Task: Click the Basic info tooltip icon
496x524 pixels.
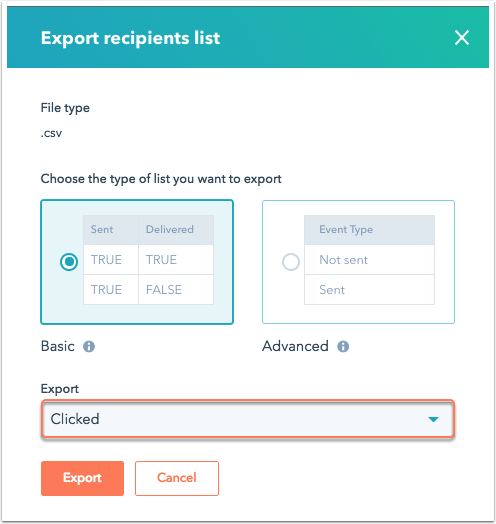Action: pos(89,346)
